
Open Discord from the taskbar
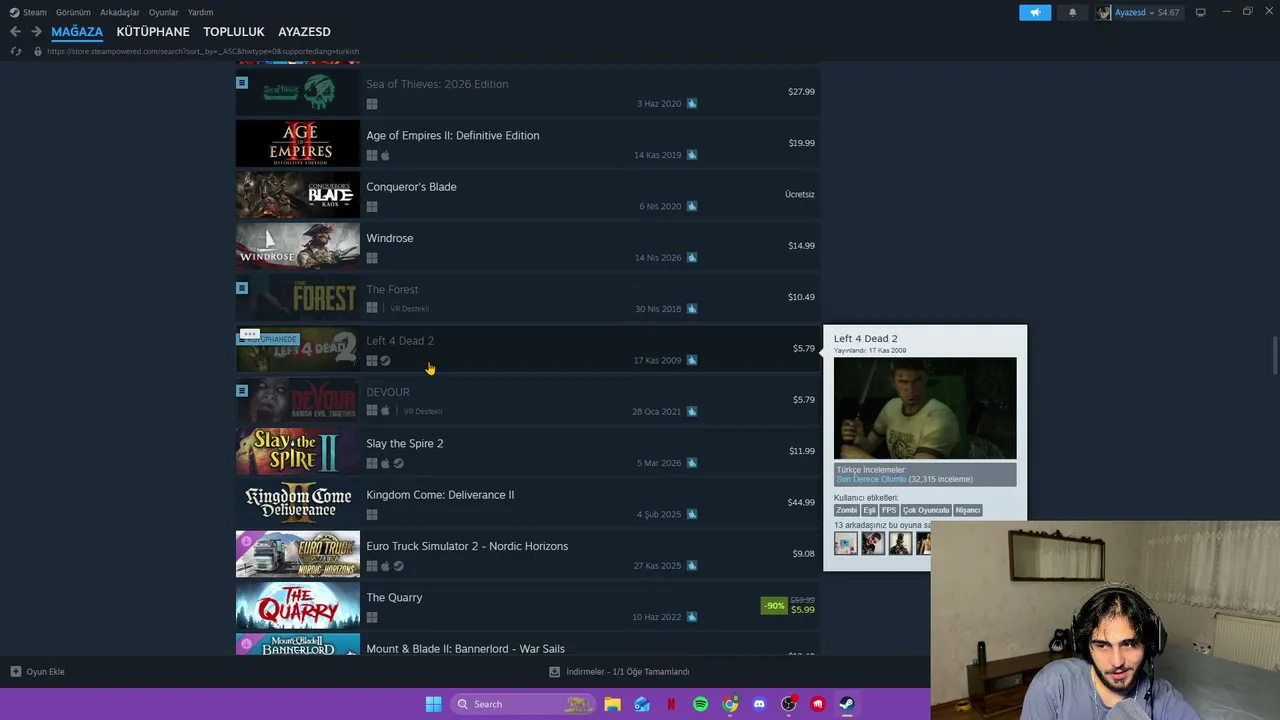tap(759, 704)
